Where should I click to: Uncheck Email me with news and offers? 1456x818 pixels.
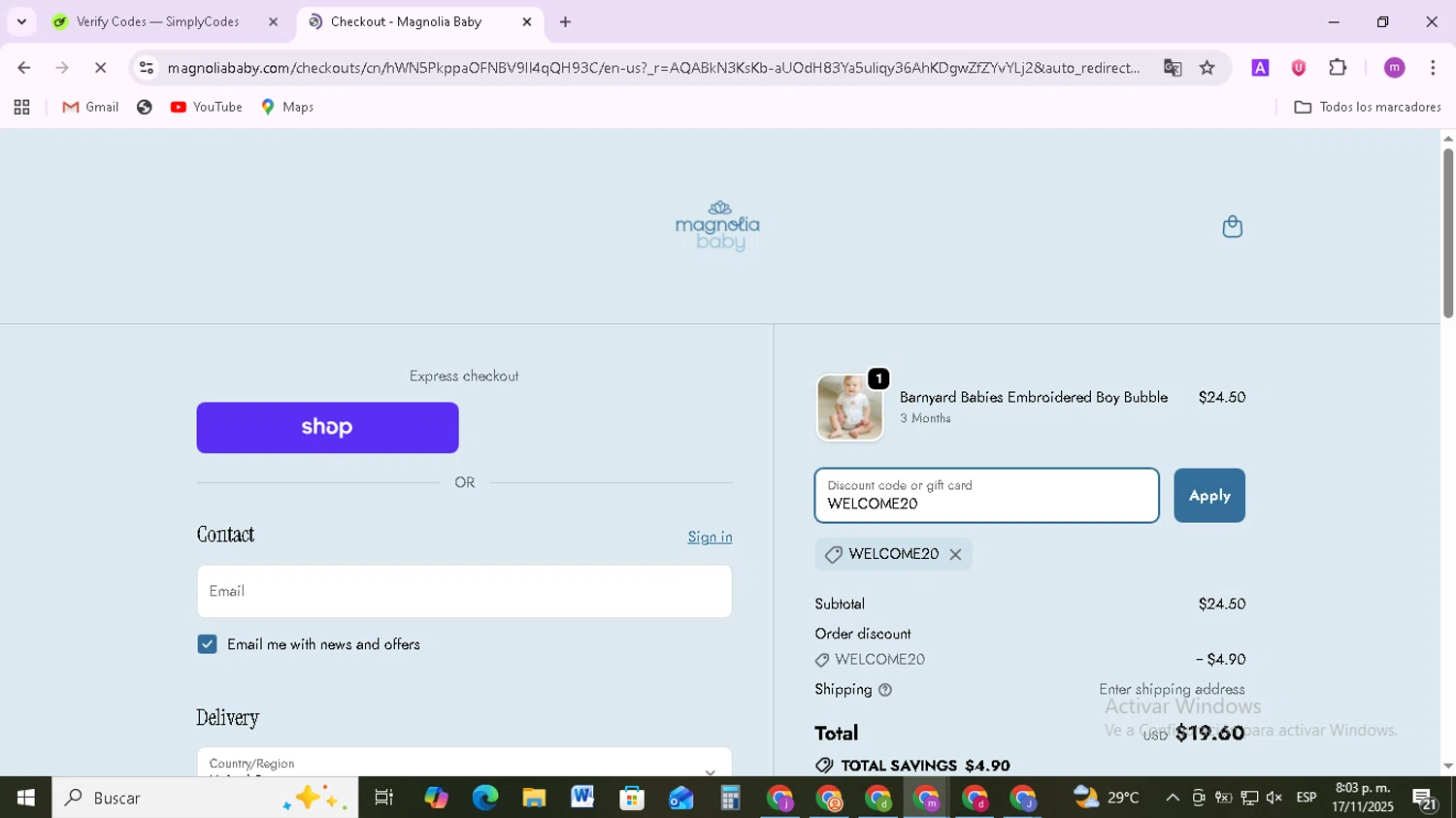[207, 644]
